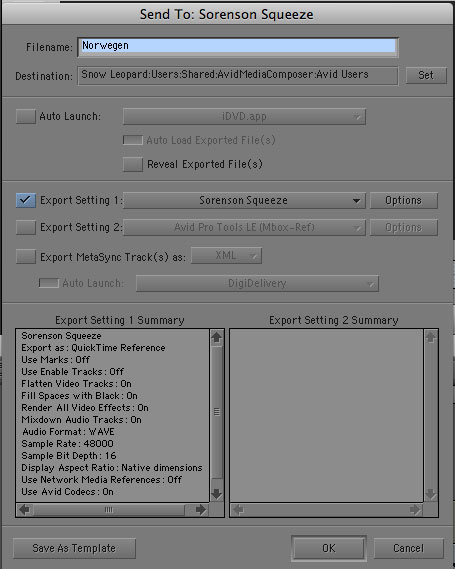This screenshot has height=569, width=455.
Task: Click left arrow under Export Setting 1 Summary
Action: [x=24, y=509]
